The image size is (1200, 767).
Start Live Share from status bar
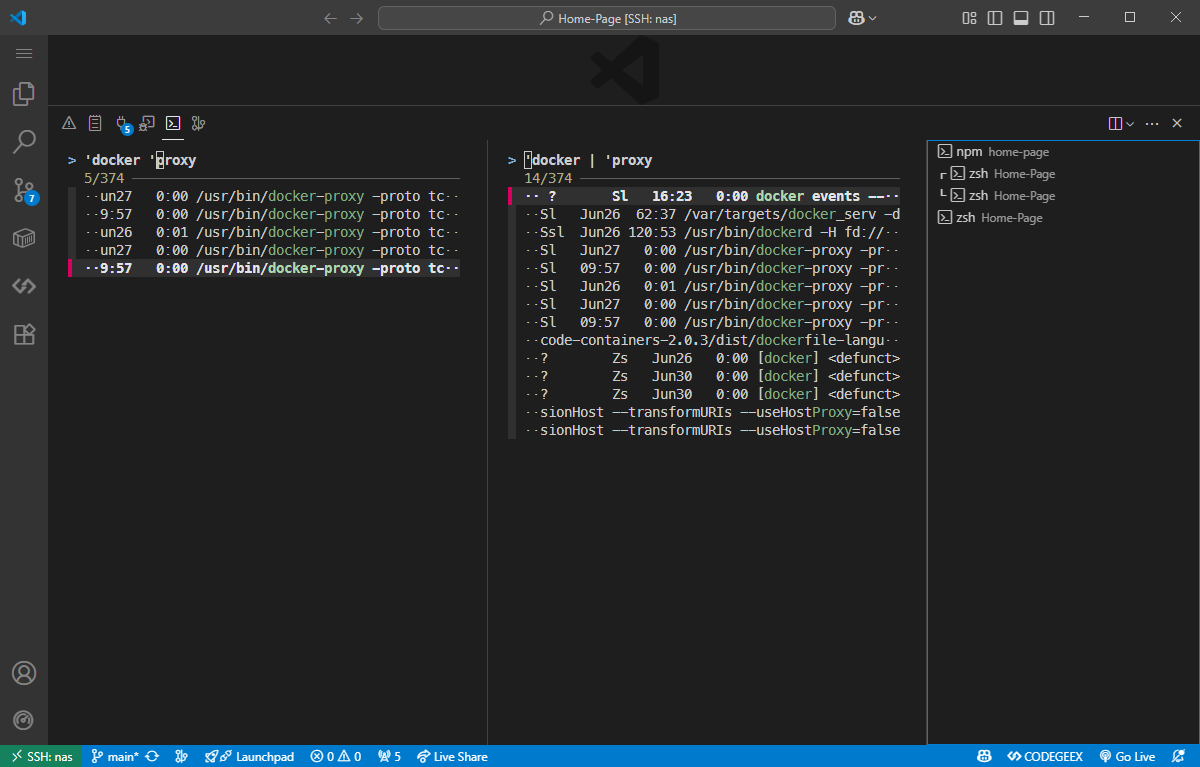click(452, 757)
